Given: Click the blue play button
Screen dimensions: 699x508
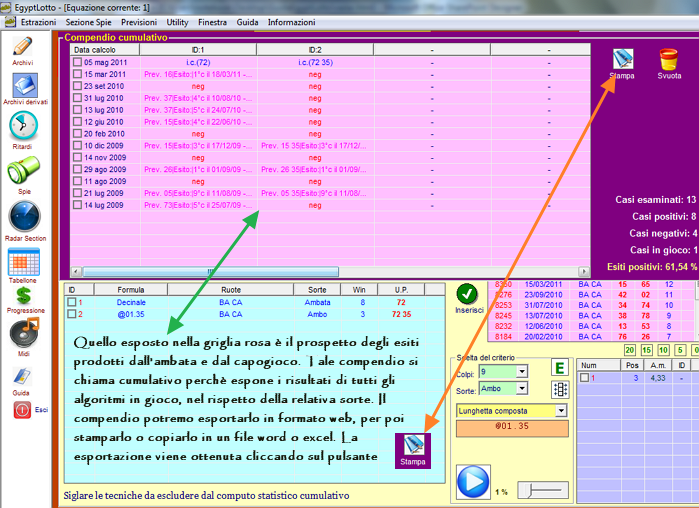Looking at the screenshot, I should (x=473, y=482).
